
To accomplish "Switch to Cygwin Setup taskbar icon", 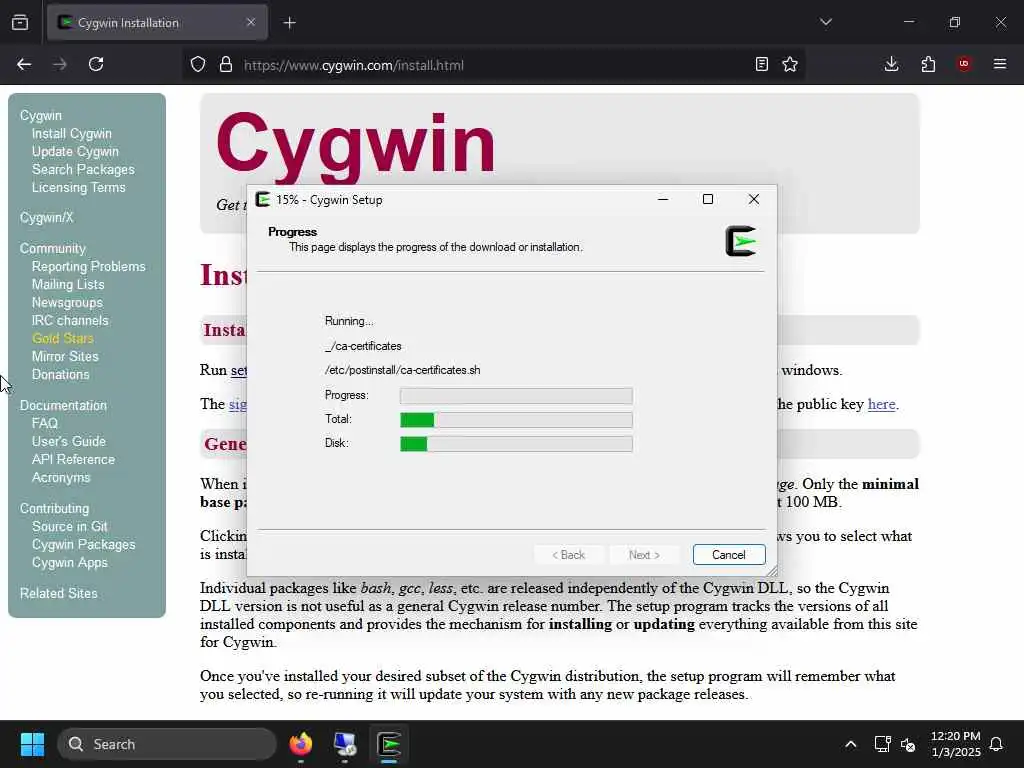I will click(389, 744).
